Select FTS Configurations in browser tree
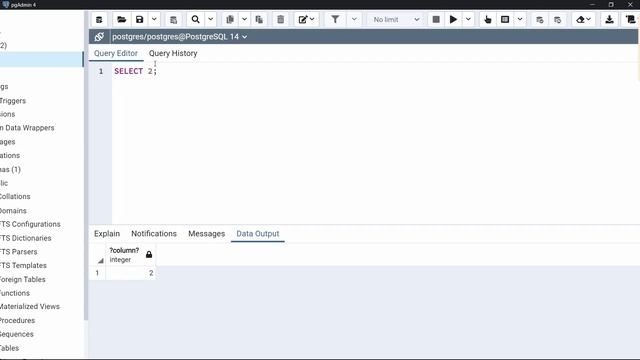This screenshot has width=640, height=360. point(30,224)
